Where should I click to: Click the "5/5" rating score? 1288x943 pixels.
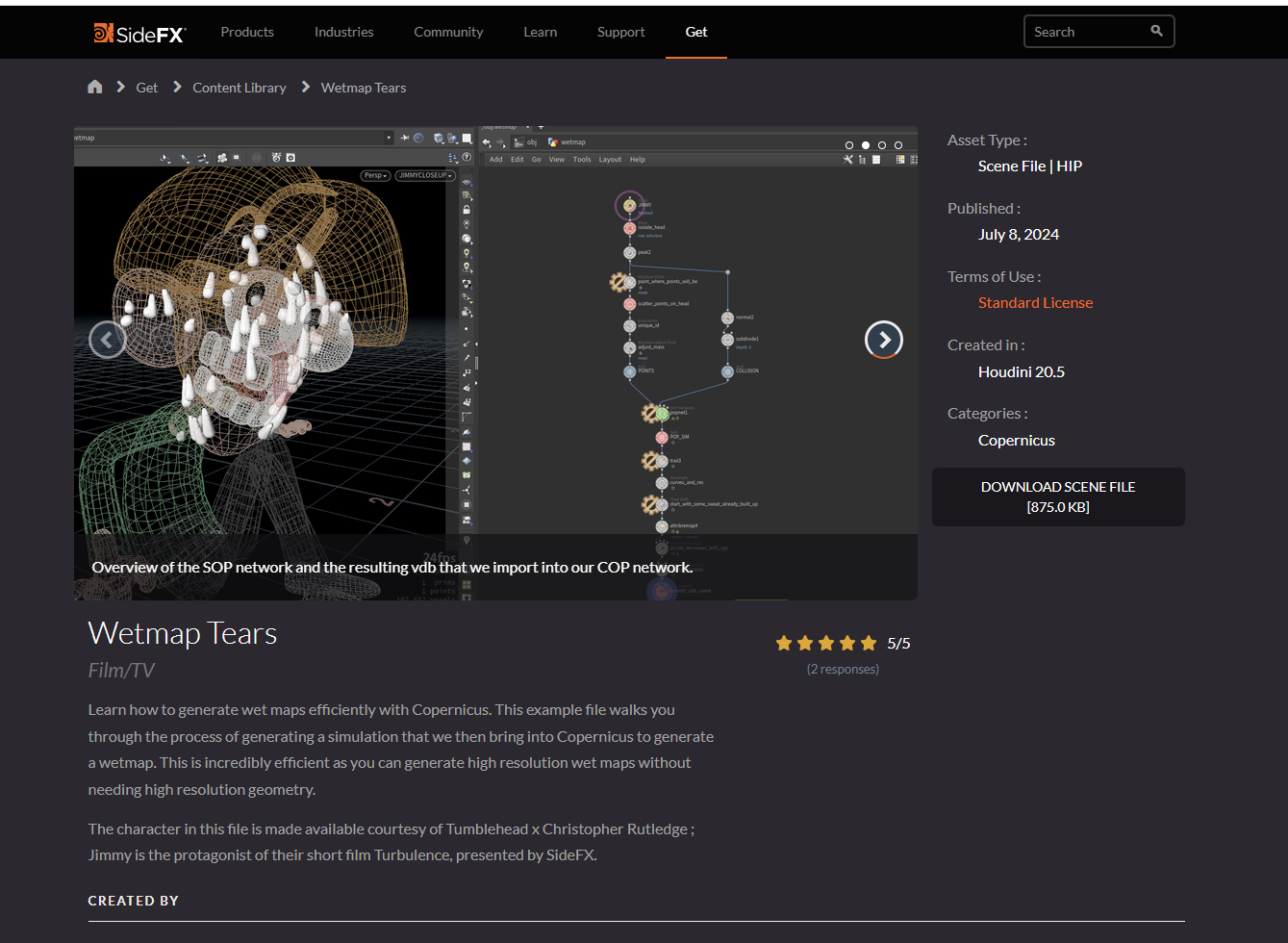point(898,643)
